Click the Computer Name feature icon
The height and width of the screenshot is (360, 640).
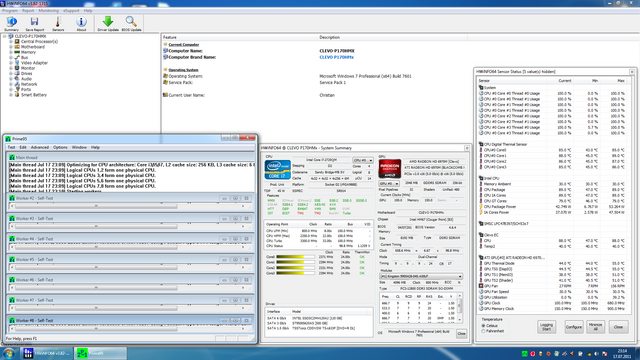pyautogui.click(x=165, y=51)
